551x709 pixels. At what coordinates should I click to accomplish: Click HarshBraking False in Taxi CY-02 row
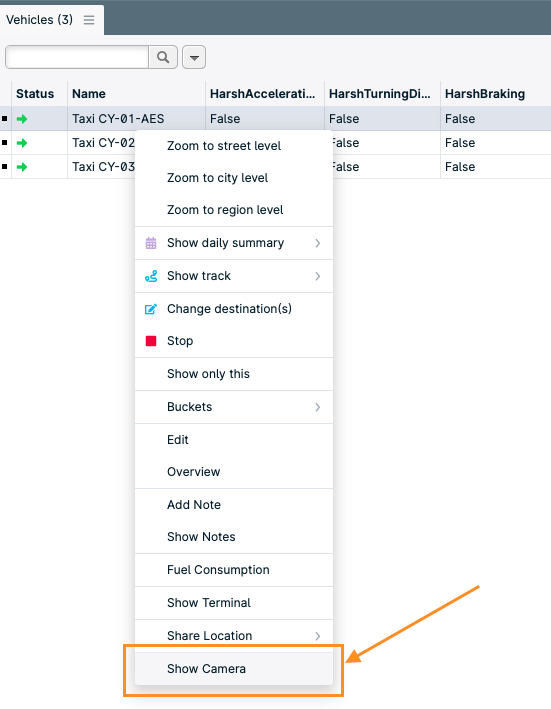[x=496, y=143]
